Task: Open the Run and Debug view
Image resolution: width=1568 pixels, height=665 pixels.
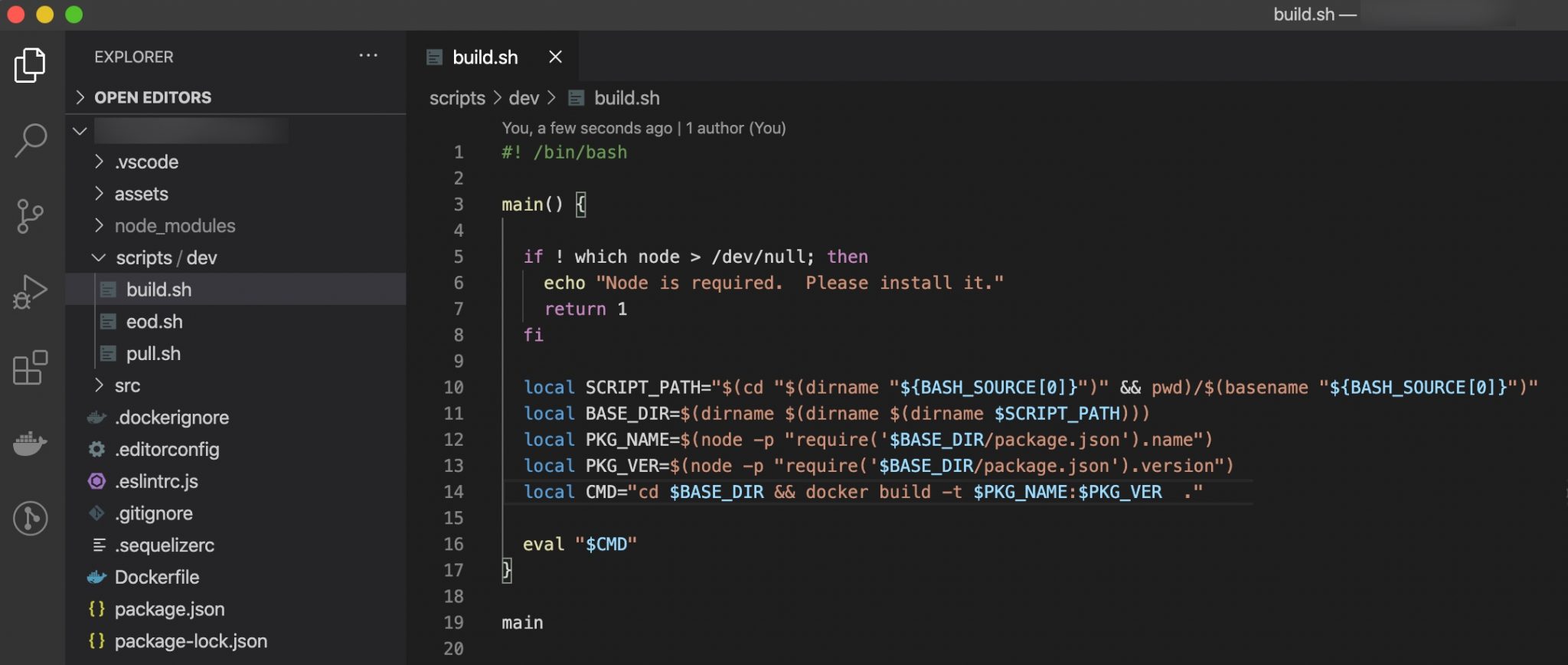Action: tap(30, 291)
